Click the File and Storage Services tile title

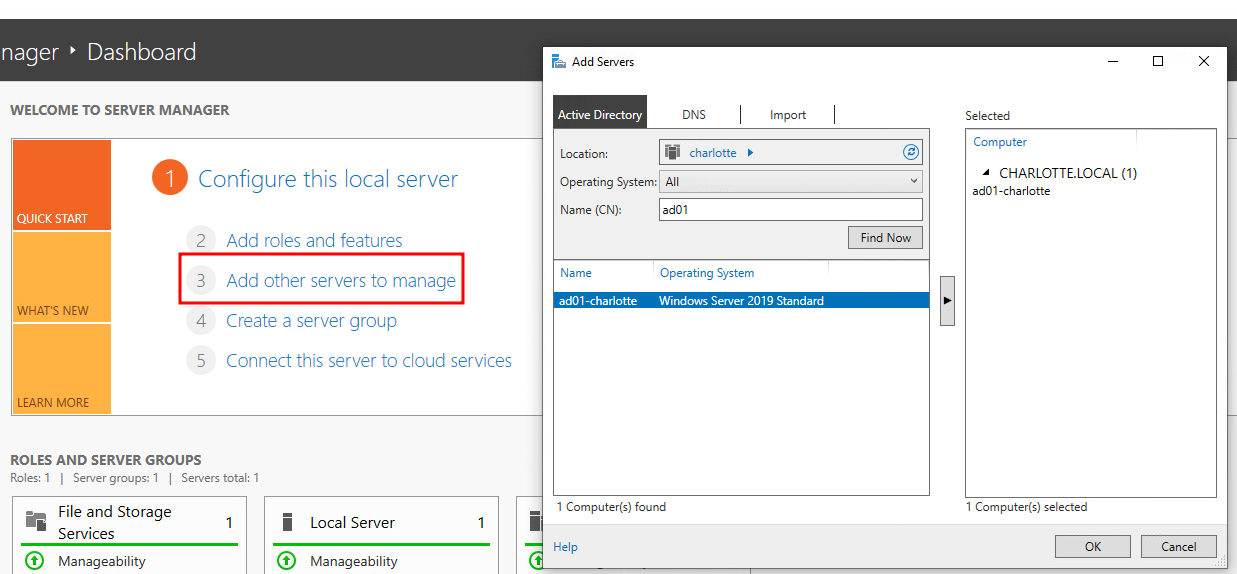115,522
